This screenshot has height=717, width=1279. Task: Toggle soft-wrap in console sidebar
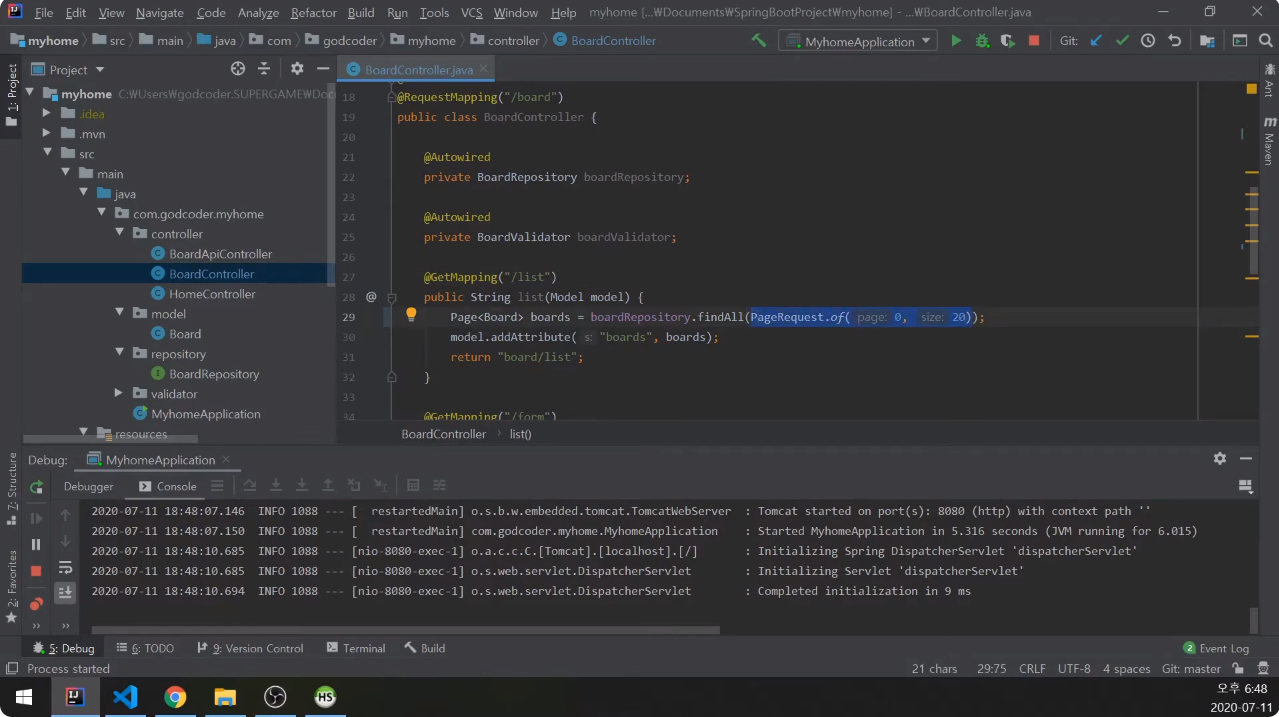[x=65, y=568]
